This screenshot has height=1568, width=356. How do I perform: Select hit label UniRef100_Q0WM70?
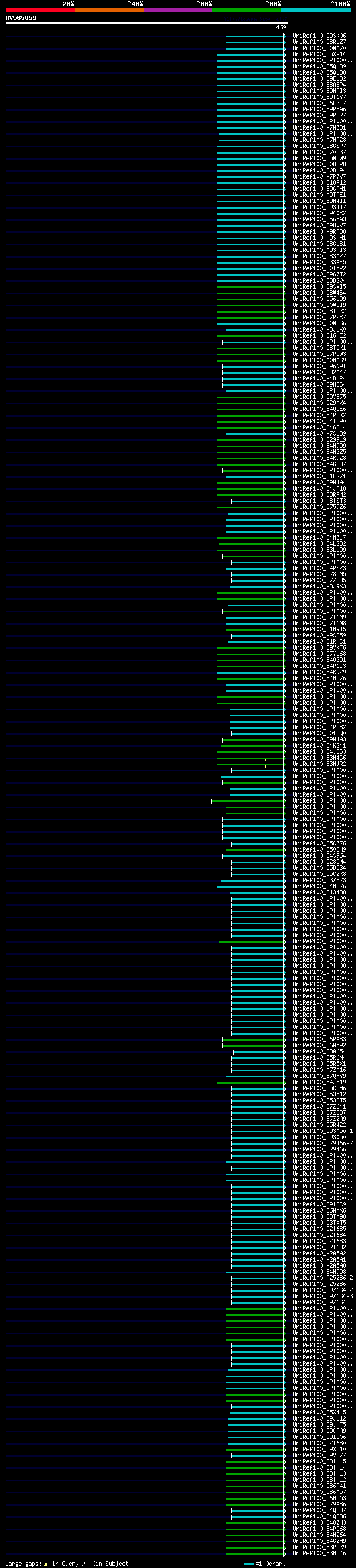[x=319, y=48]
